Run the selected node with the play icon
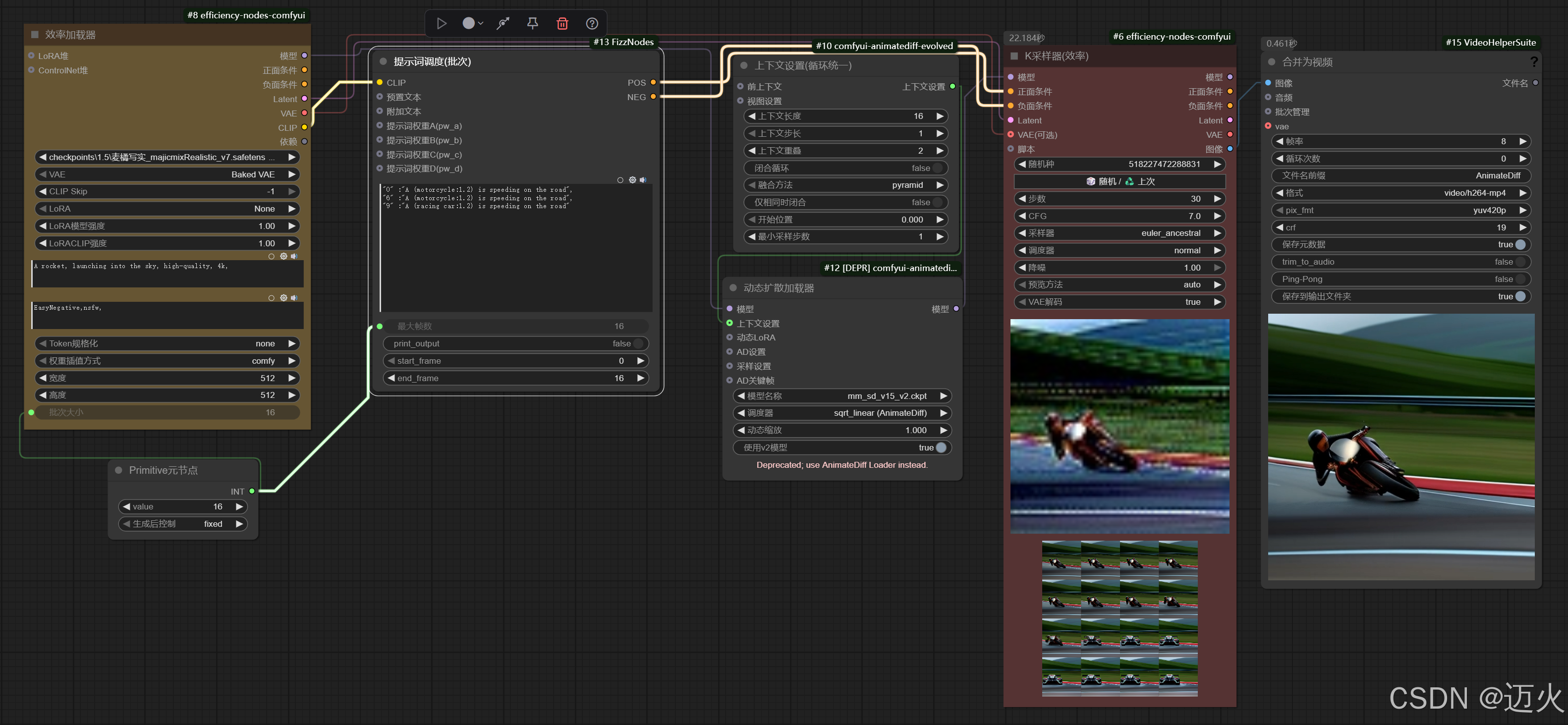Image resolution: width=1568 pixels, height=725 pixels. (442, 23)
